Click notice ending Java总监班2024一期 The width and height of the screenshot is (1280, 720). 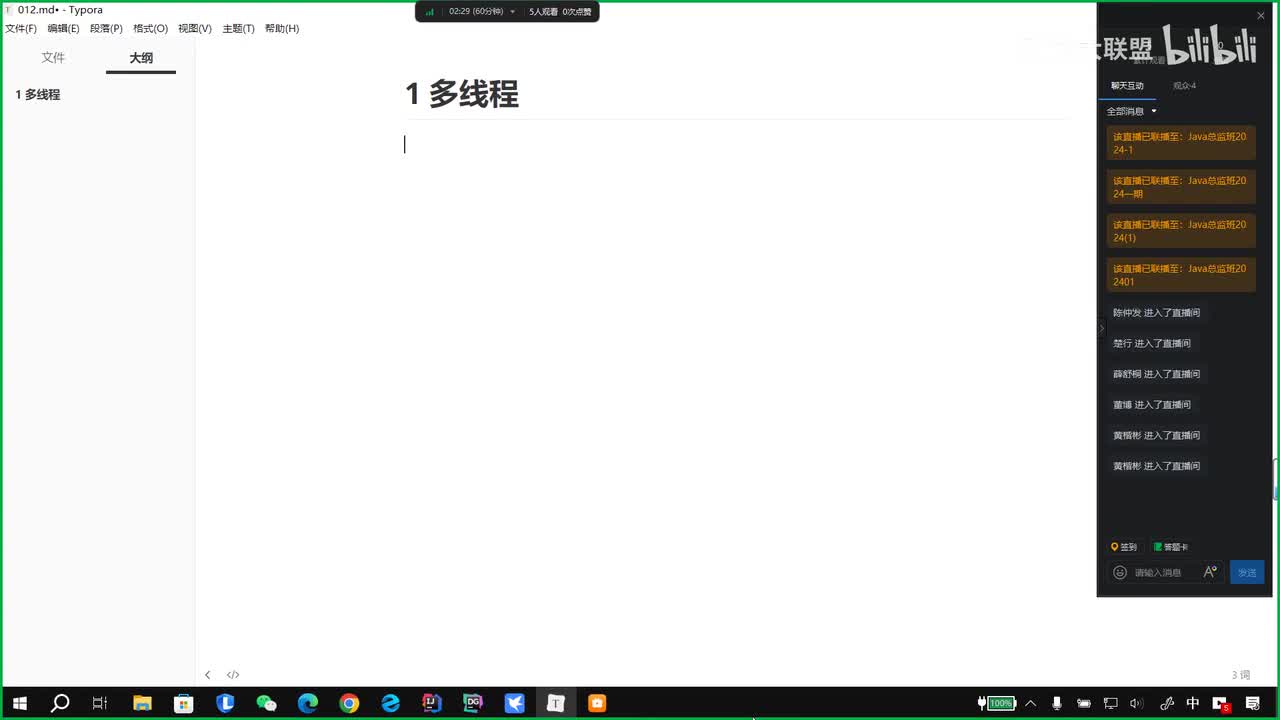(1181, 187)
